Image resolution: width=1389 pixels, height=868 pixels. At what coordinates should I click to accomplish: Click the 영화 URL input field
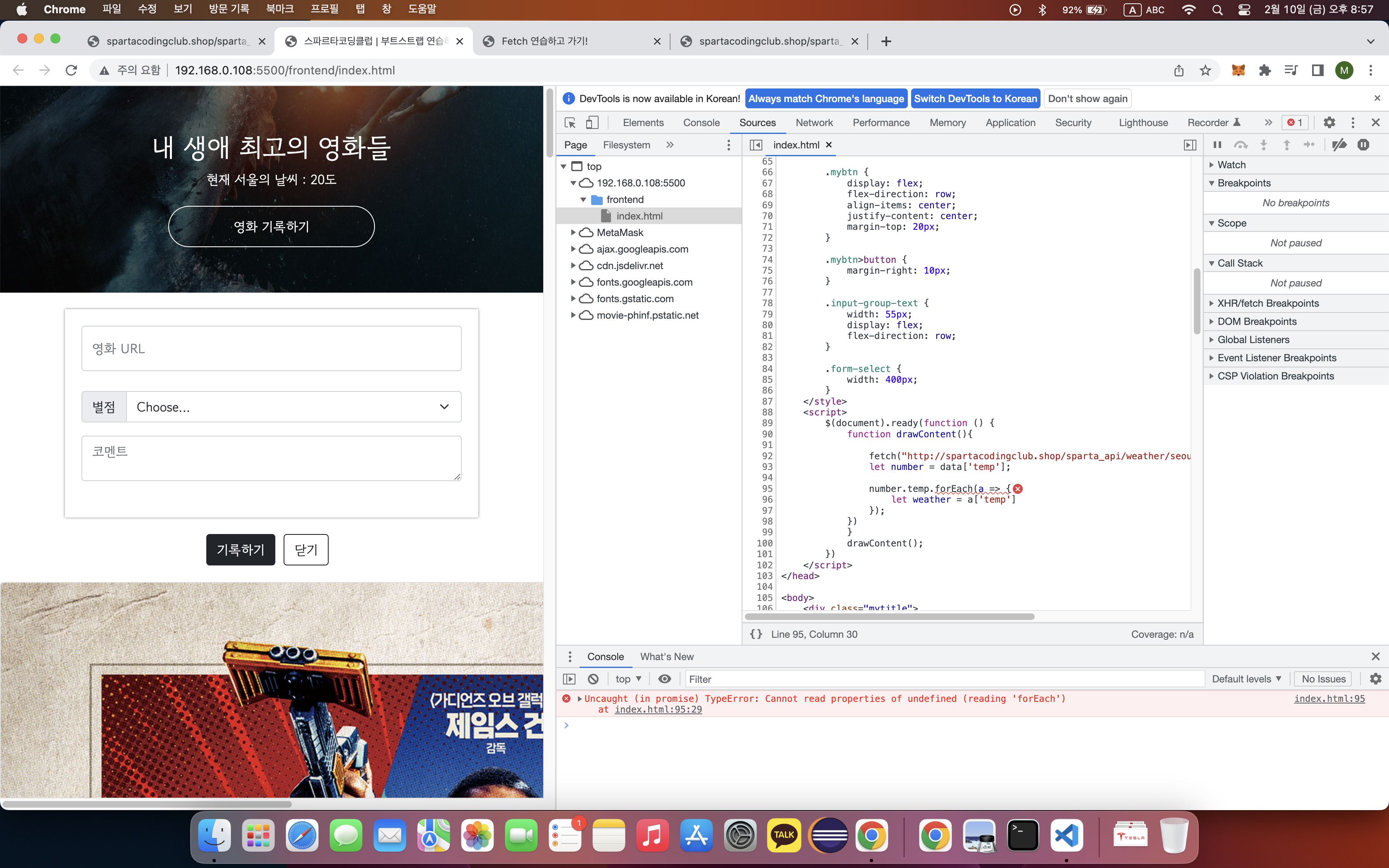point(272,348)
